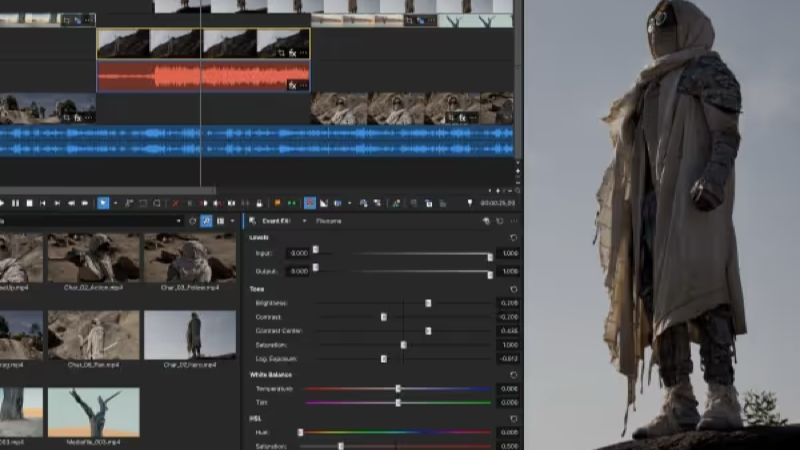800x450 pixels.
Task: Click the Contrast slider handle
Action: (384, 317)
